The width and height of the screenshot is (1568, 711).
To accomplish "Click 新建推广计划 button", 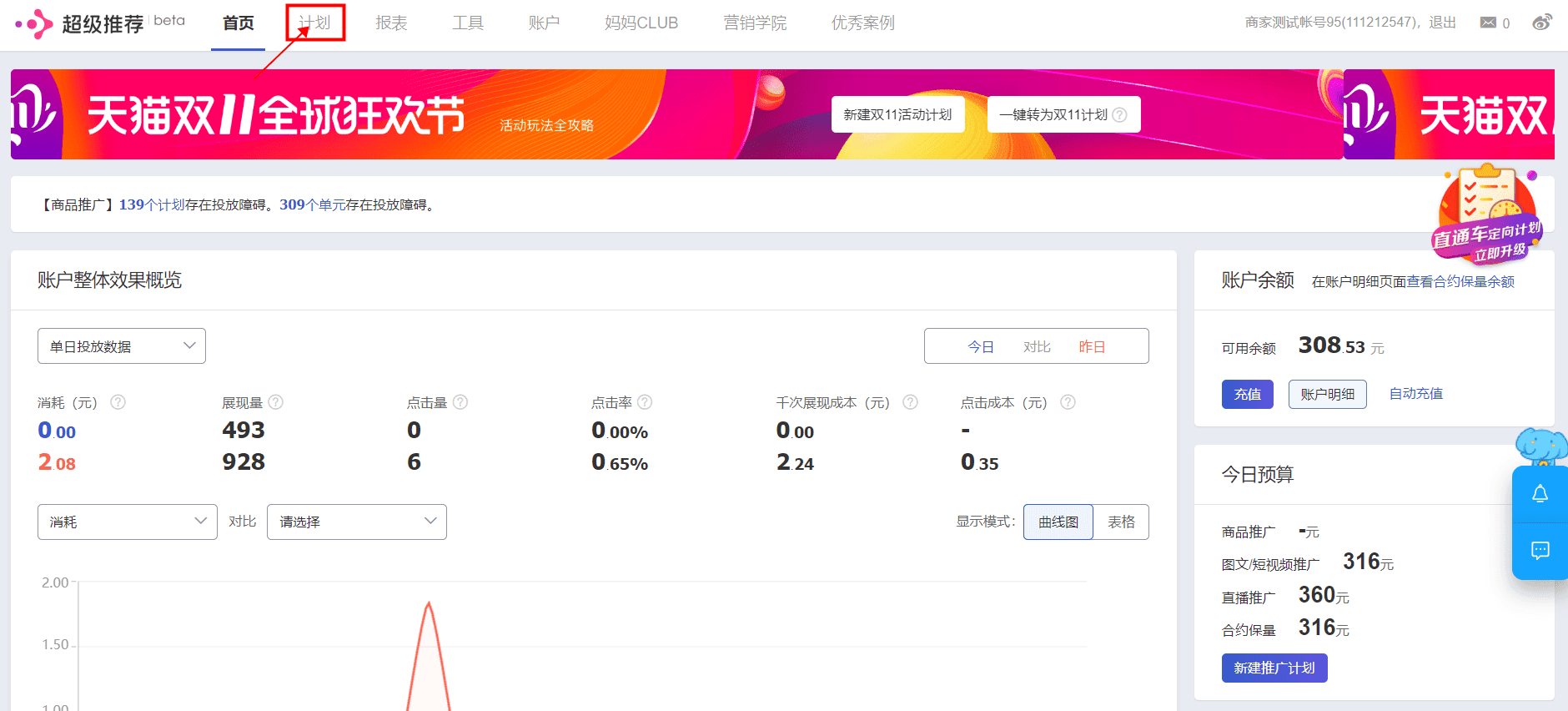I will coord(1274,668).
